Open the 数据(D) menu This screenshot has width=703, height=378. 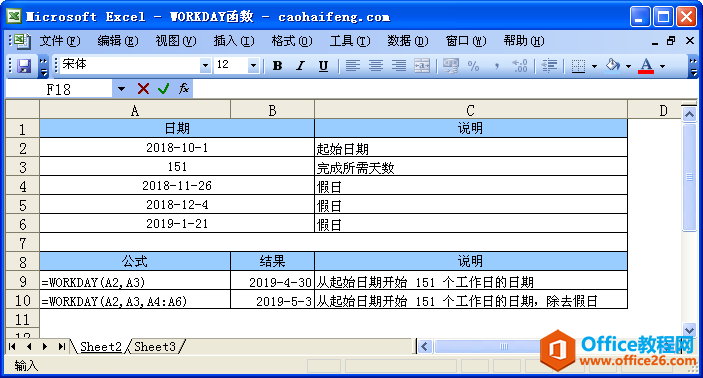pos(408,41)
